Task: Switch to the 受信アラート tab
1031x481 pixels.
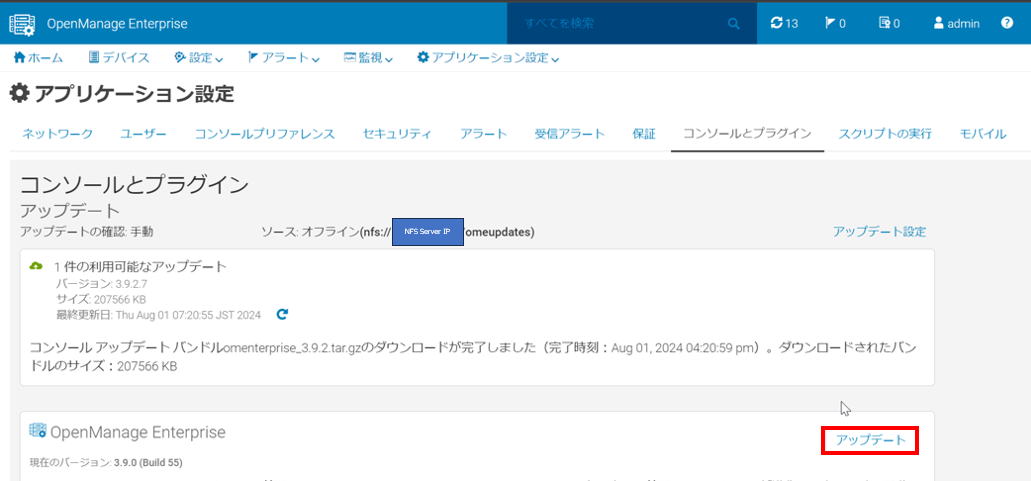Action: [x=570, y=134]
